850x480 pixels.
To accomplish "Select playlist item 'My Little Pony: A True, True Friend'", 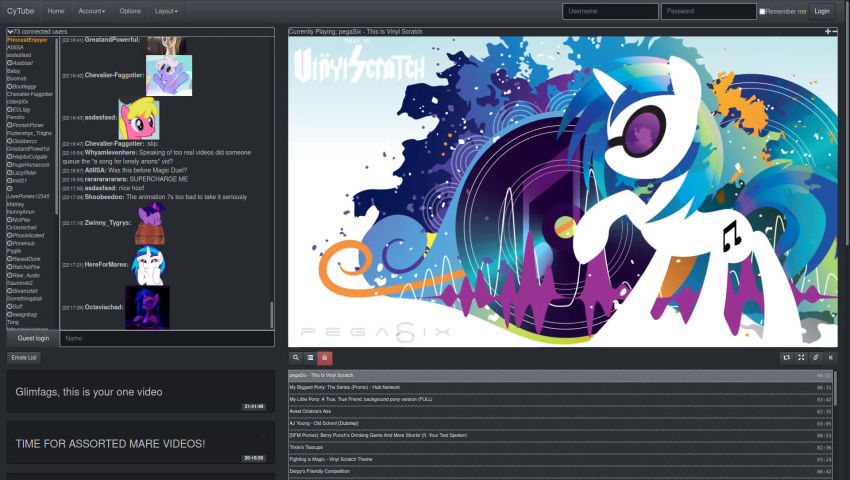I will coord(561,399).
